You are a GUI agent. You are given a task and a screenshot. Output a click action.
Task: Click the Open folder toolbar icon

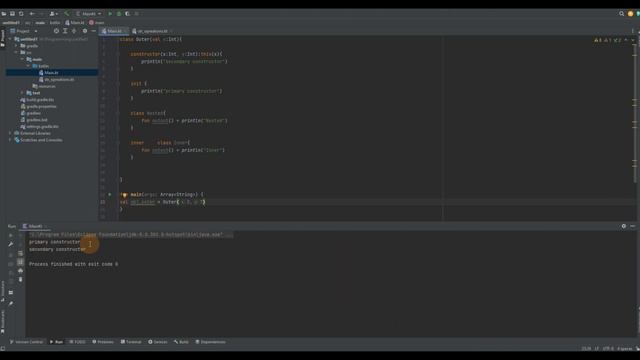click(x=4, y=13)
